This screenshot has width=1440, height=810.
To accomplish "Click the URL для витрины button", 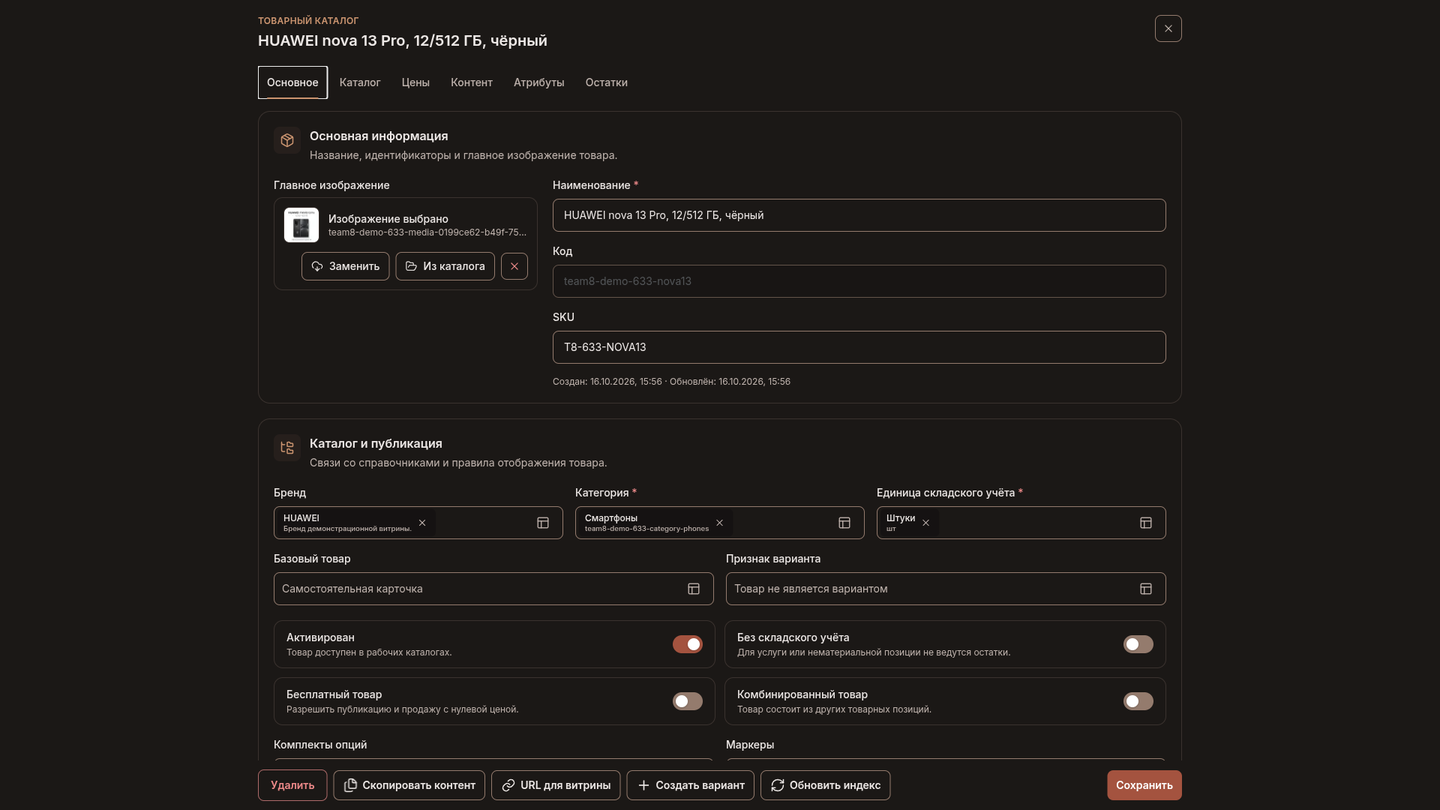I will point(556,785).
